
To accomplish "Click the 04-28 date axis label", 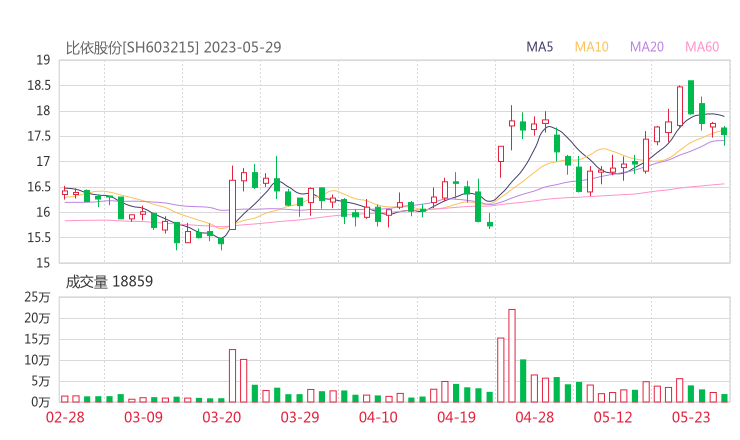I will (x=534, y=417).
